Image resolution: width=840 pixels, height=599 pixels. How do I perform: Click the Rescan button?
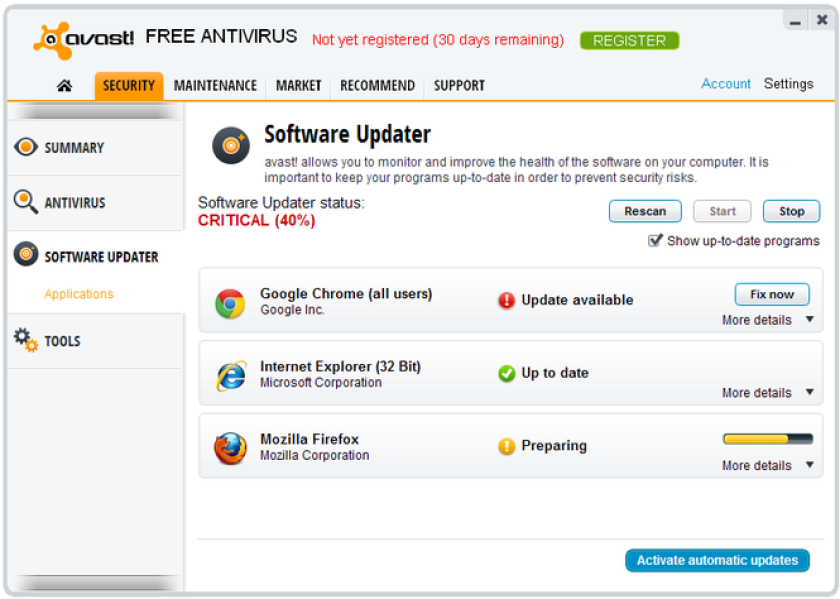[645, 211]
